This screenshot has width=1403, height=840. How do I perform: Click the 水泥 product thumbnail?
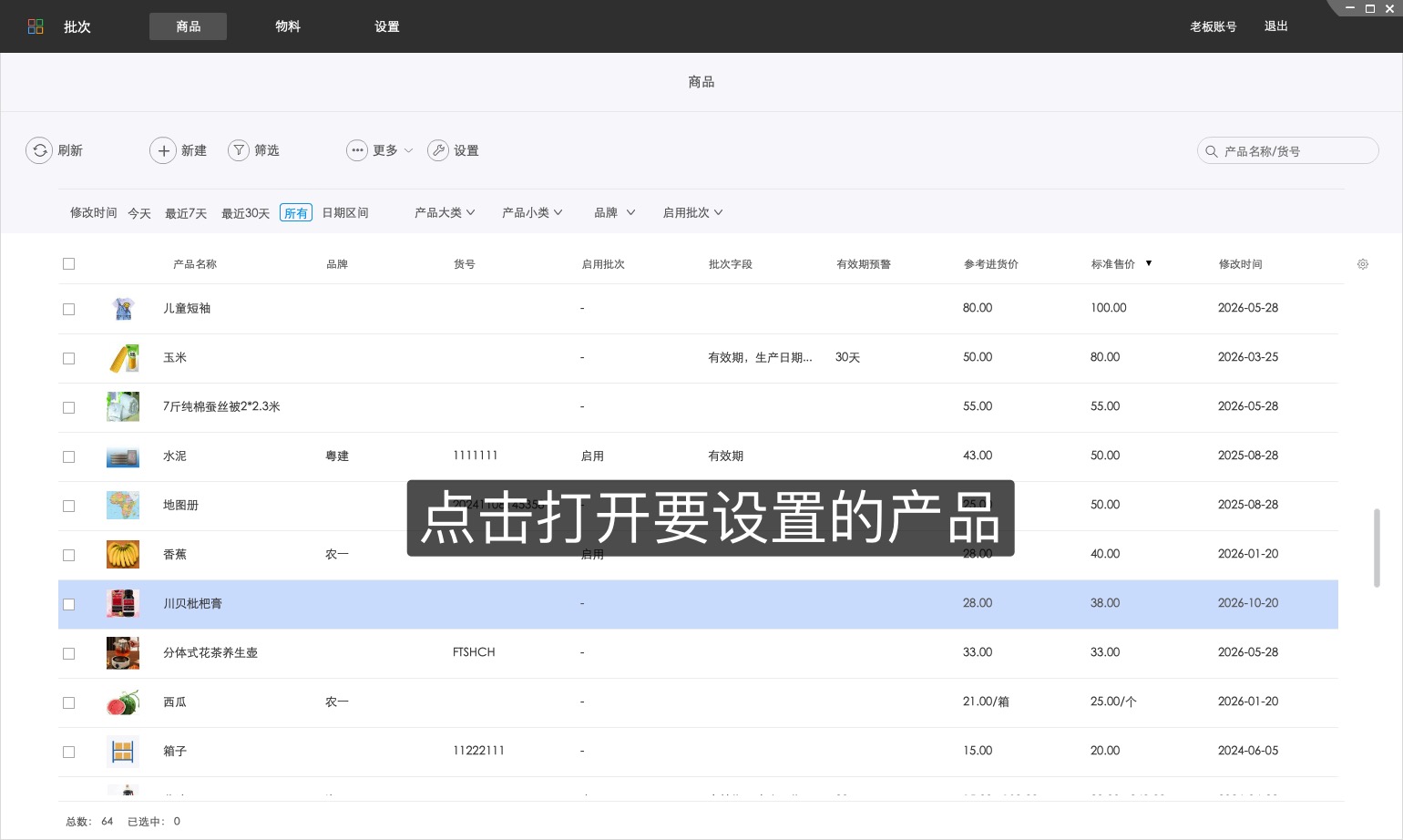123,456
